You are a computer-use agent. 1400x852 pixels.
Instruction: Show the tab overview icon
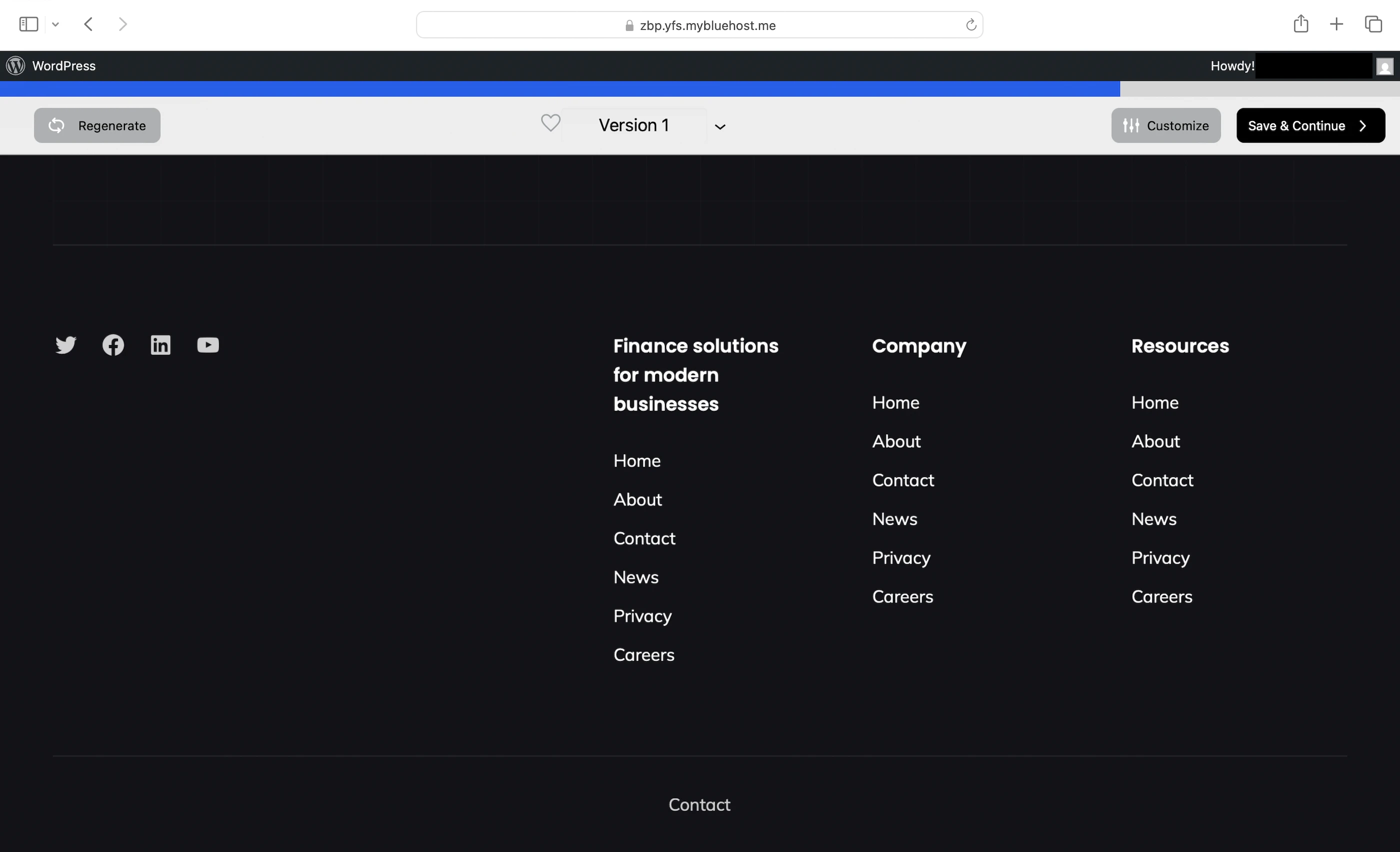click(1373, 24)
